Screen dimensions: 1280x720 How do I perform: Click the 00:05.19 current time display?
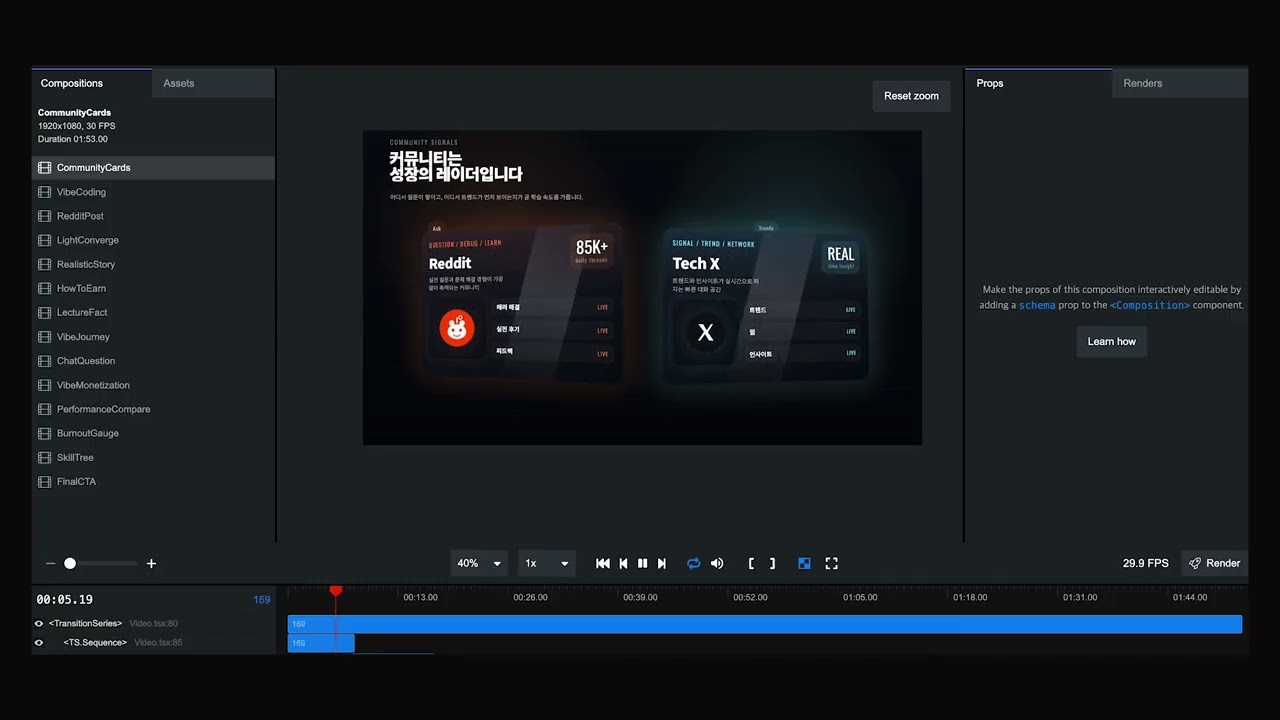65,600
